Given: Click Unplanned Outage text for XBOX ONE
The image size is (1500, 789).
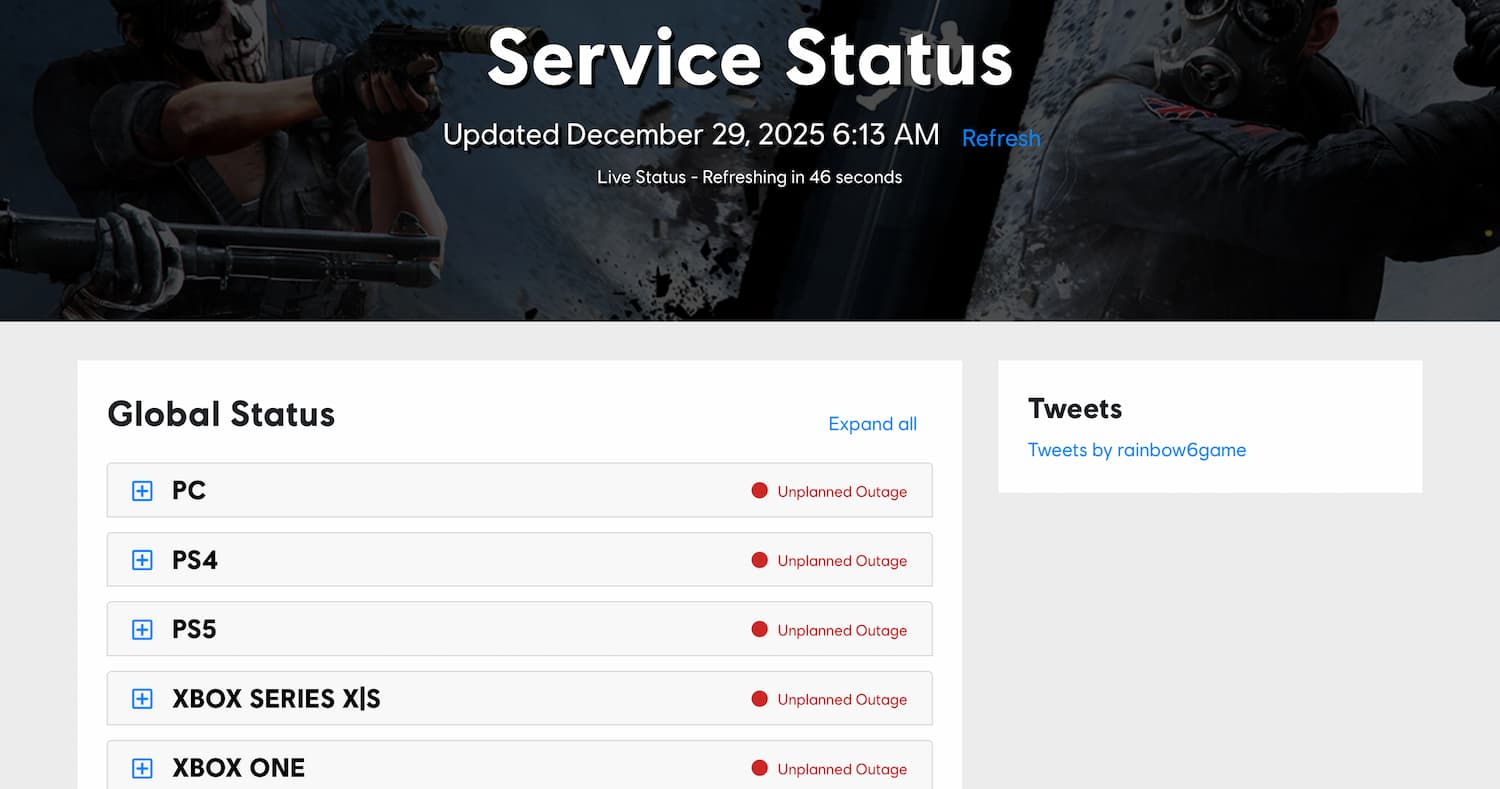Looking at the screenshot, I should 842,769.
